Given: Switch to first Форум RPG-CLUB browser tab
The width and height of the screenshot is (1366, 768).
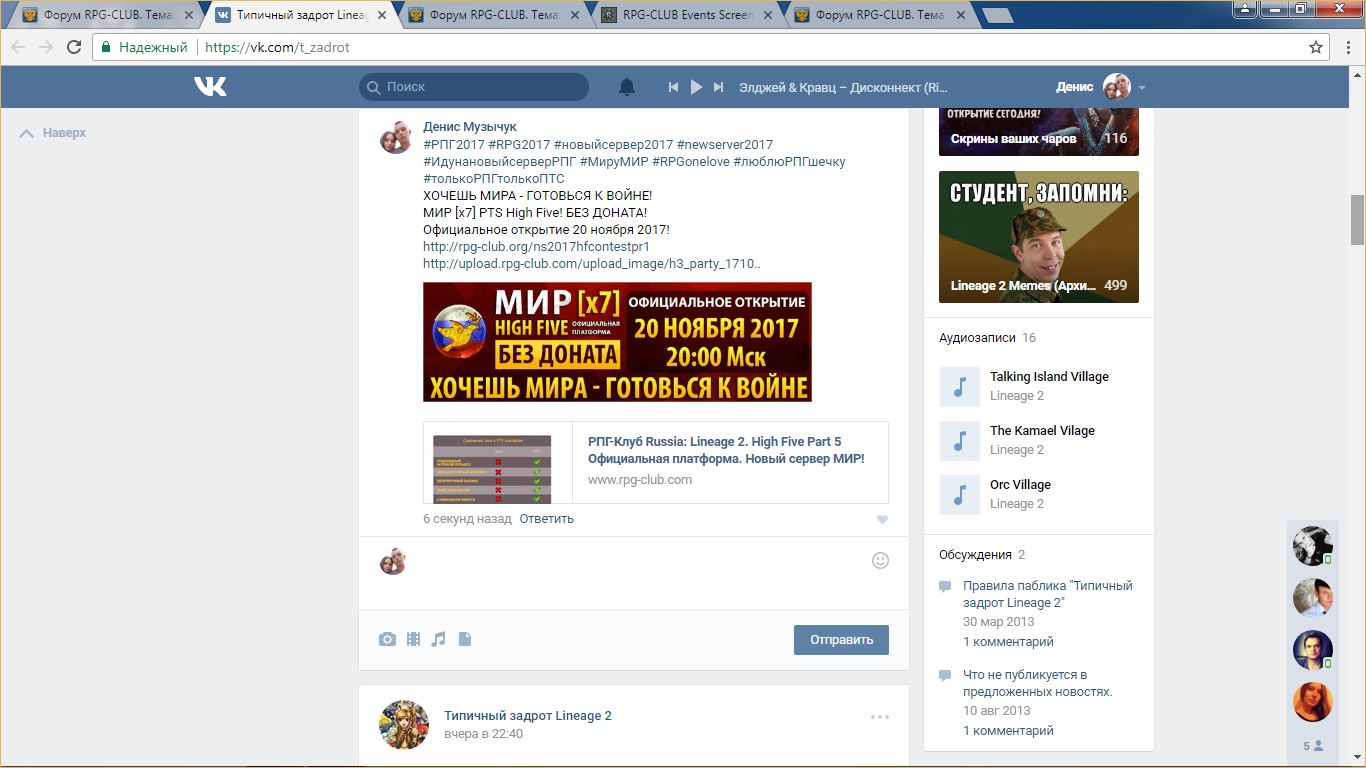Looking at the screenshot, I should (x=105, y=16).
